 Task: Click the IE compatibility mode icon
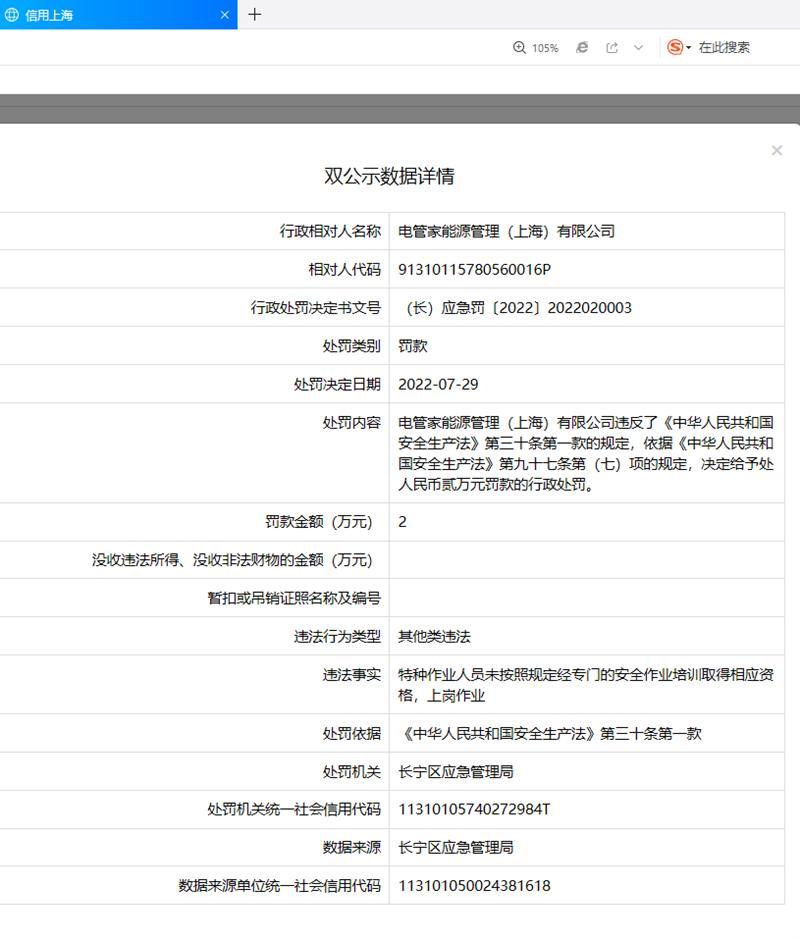[x=581, y=47]
